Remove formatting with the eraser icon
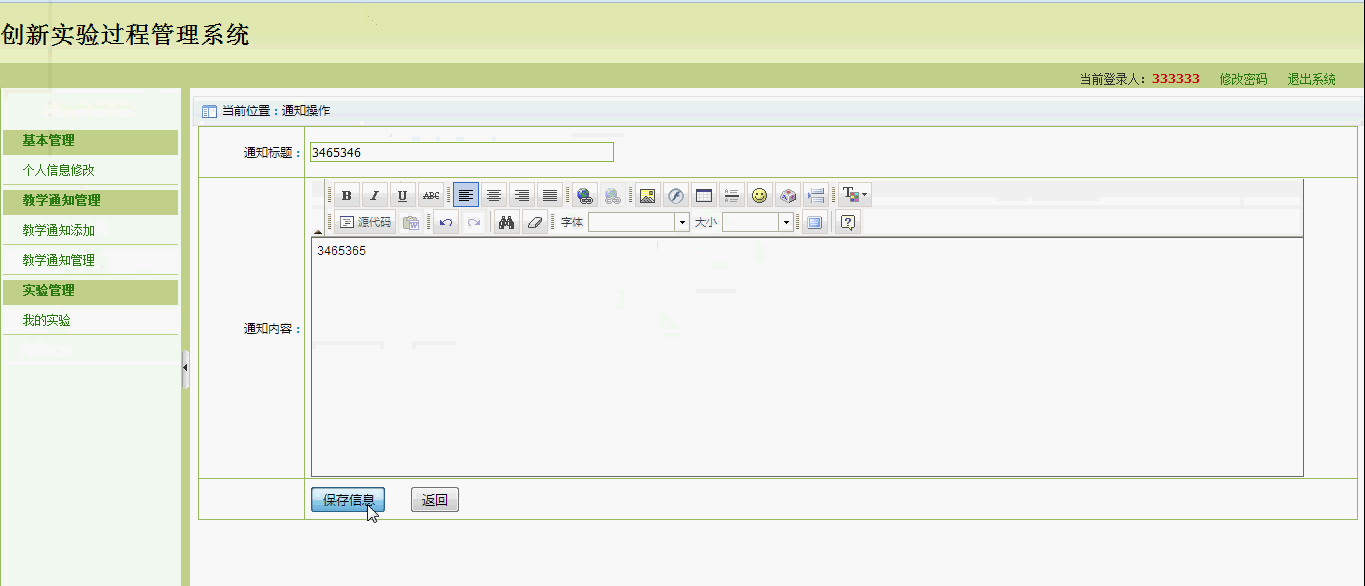 535,222
